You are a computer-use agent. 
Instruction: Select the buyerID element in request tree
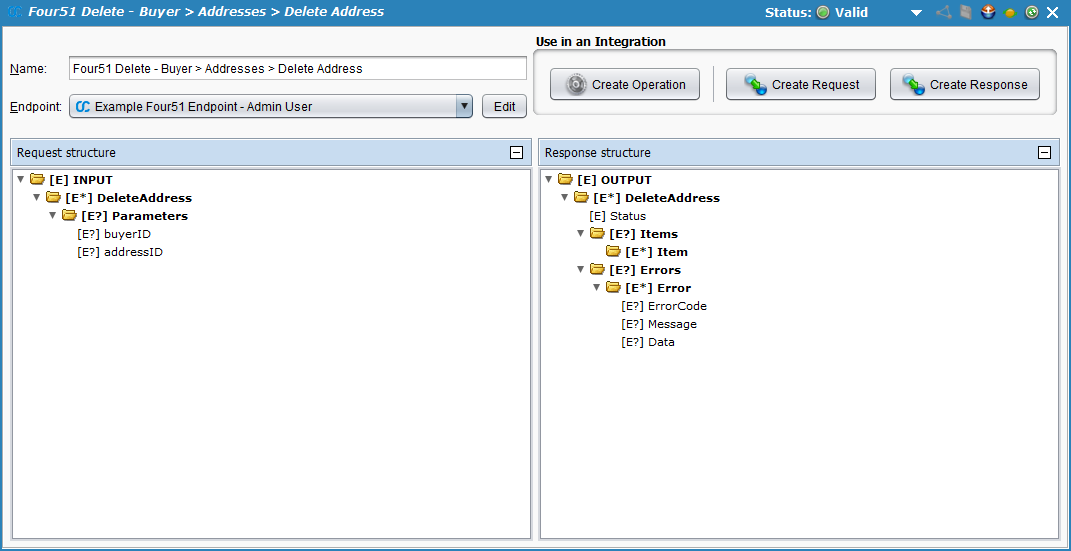[x=126, y=234]
